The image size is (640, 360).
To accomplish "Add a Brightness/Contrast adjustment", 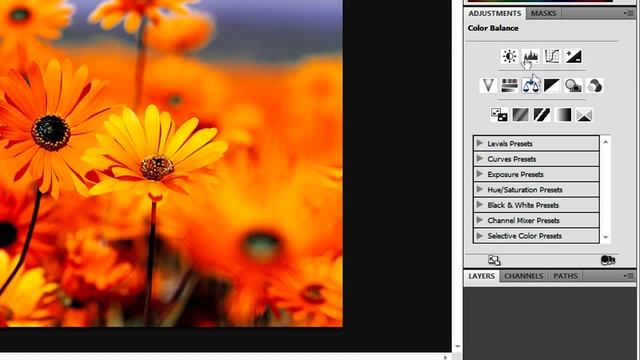I will pos(509,56).
